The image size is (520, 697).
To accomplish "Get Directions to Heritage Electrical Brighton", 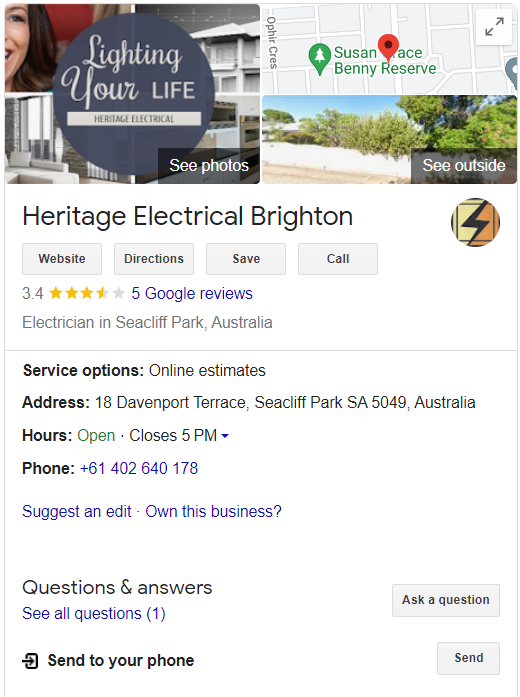I will point(154,259).
